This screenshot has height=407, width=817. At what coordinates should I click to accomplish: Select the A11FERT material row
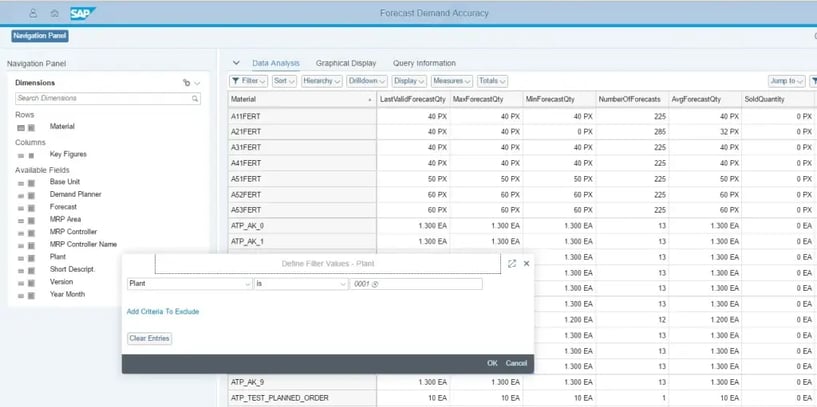(x=302, y=117)
